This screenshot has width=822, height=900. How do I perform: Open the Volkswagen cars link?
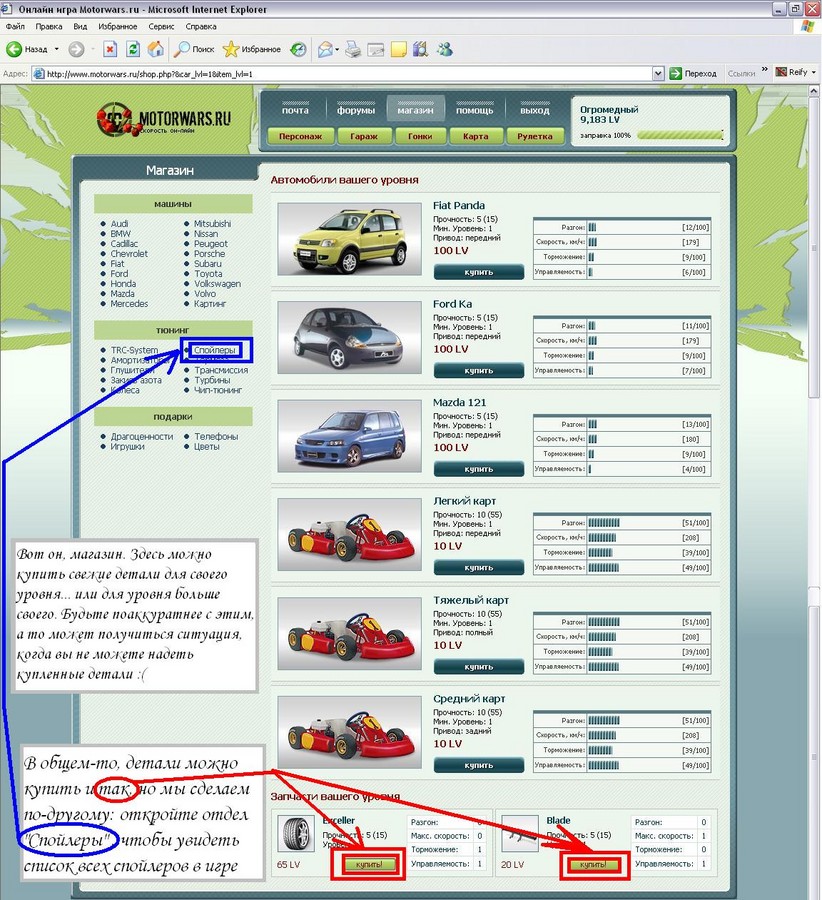point(217,284)
